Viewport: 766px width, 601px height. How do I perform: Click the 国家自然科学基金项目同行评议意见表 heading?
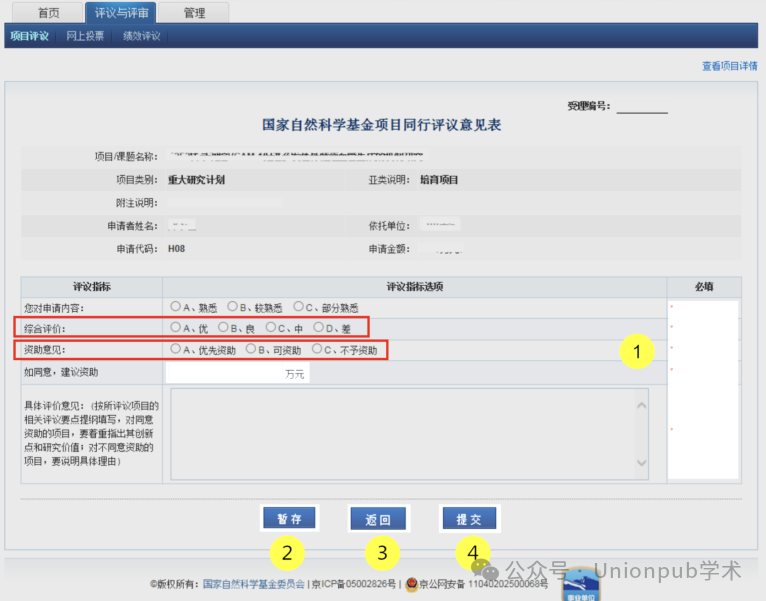(382, 125)
